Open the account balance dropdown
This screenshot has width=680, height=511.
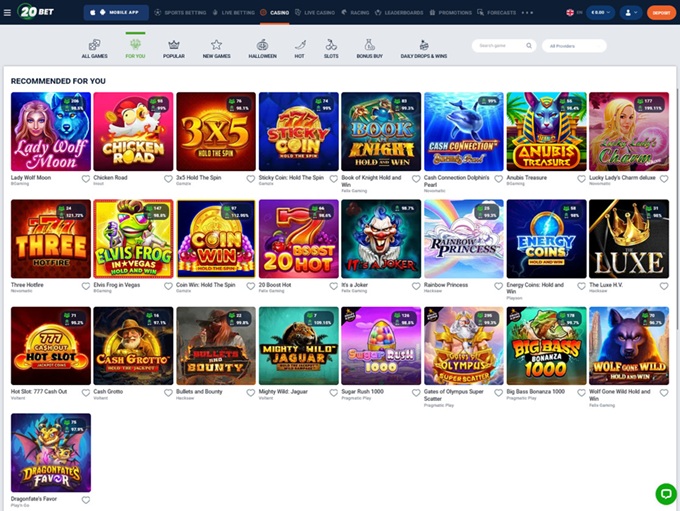(x=599, y=13)
